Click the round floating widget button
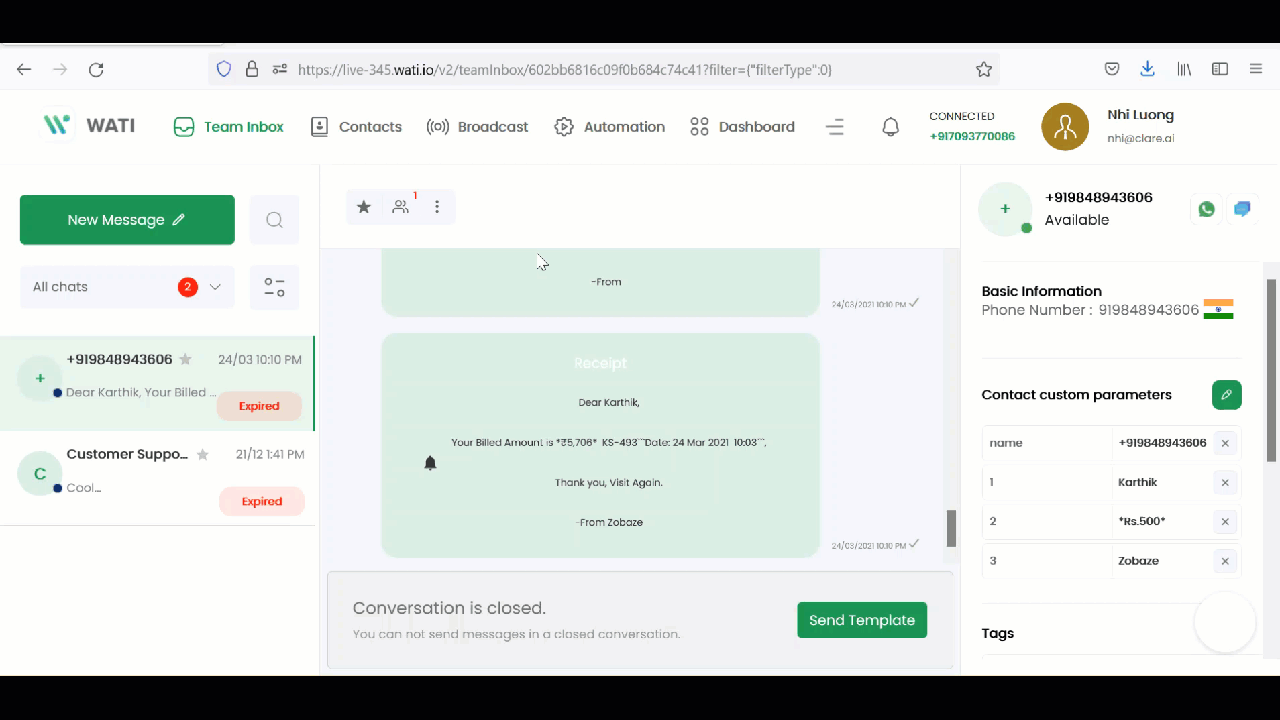The width and height of the screenshot is (1280, 720). 1225,622
